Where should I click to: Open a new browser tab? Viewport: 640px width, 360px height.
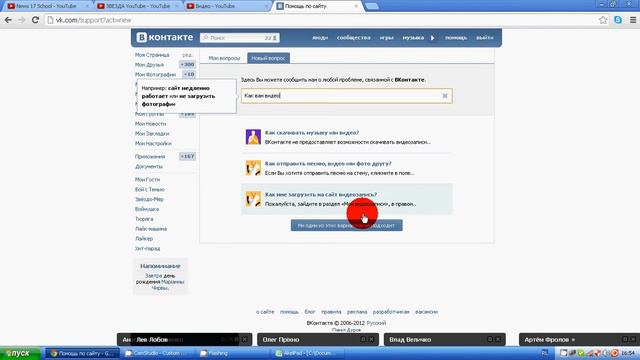pyautogui.click(x=371, y=6)
